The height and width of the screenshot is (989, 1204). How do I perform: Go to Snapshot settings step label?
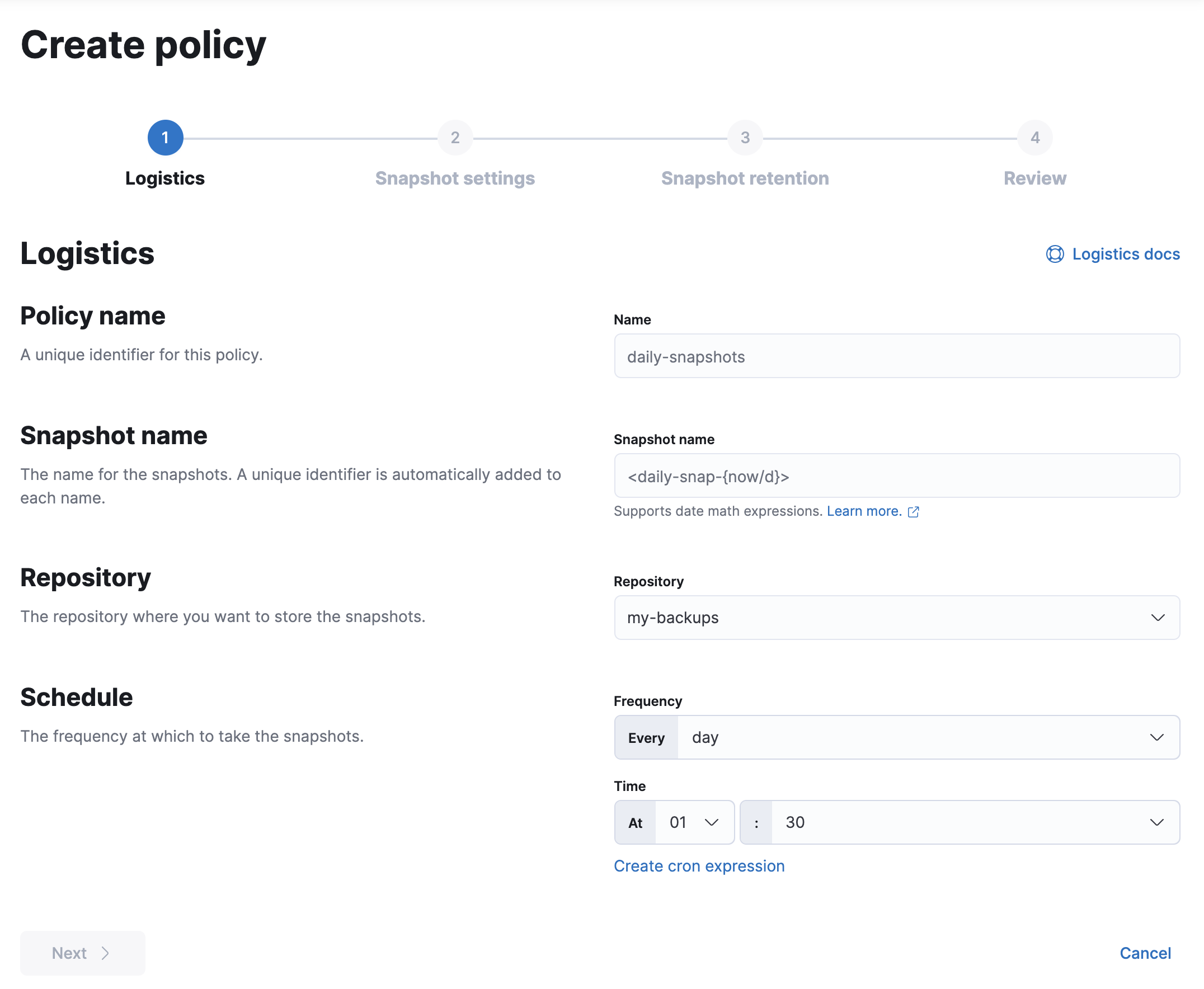(455, 178)
